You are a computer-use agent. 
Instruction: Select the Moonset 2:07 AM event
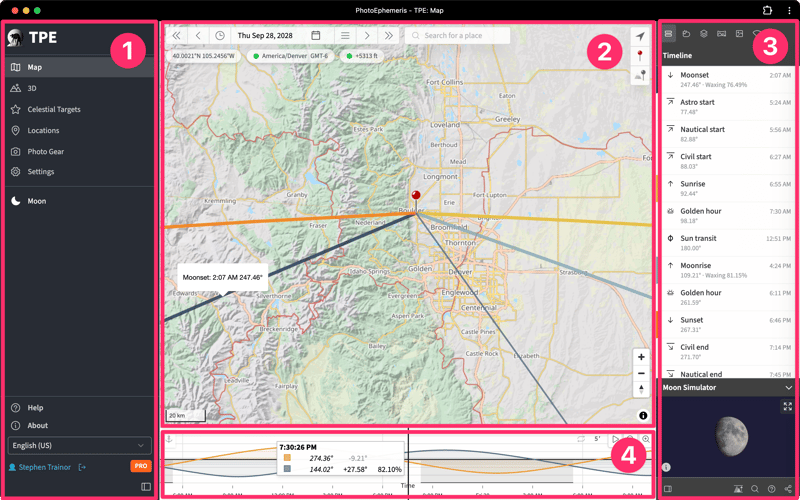pyautogui.click(x=728, y=80)
